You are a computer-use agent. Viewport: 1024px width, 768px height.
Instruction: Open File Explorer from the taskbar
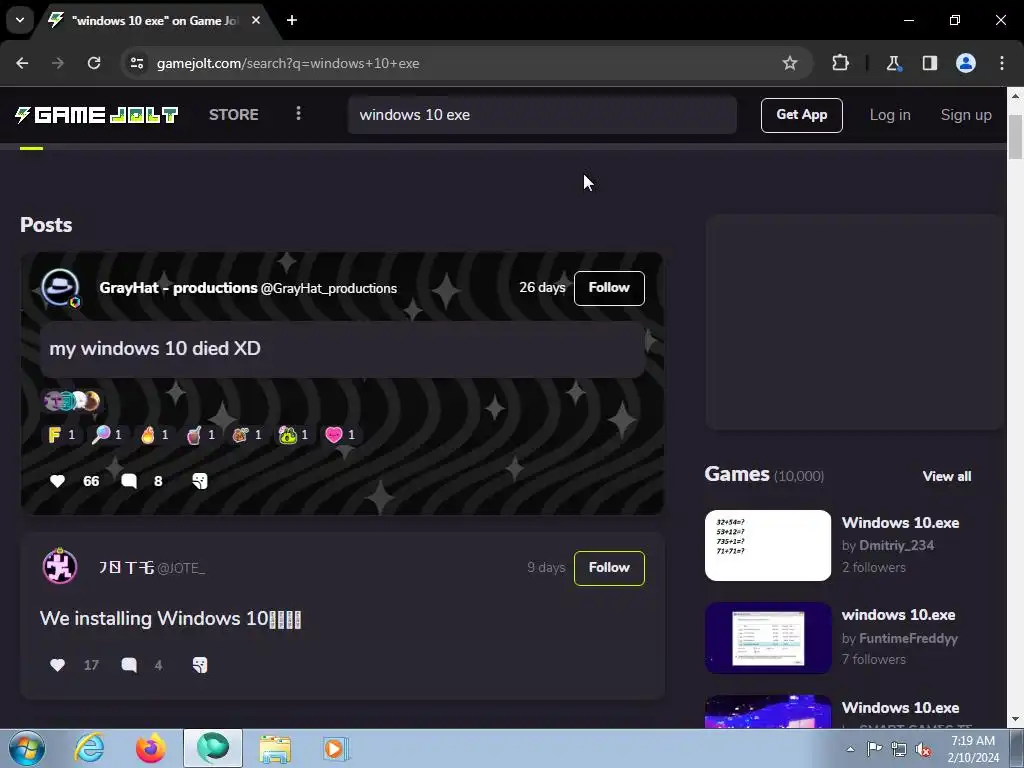click(x=275, y=748)
